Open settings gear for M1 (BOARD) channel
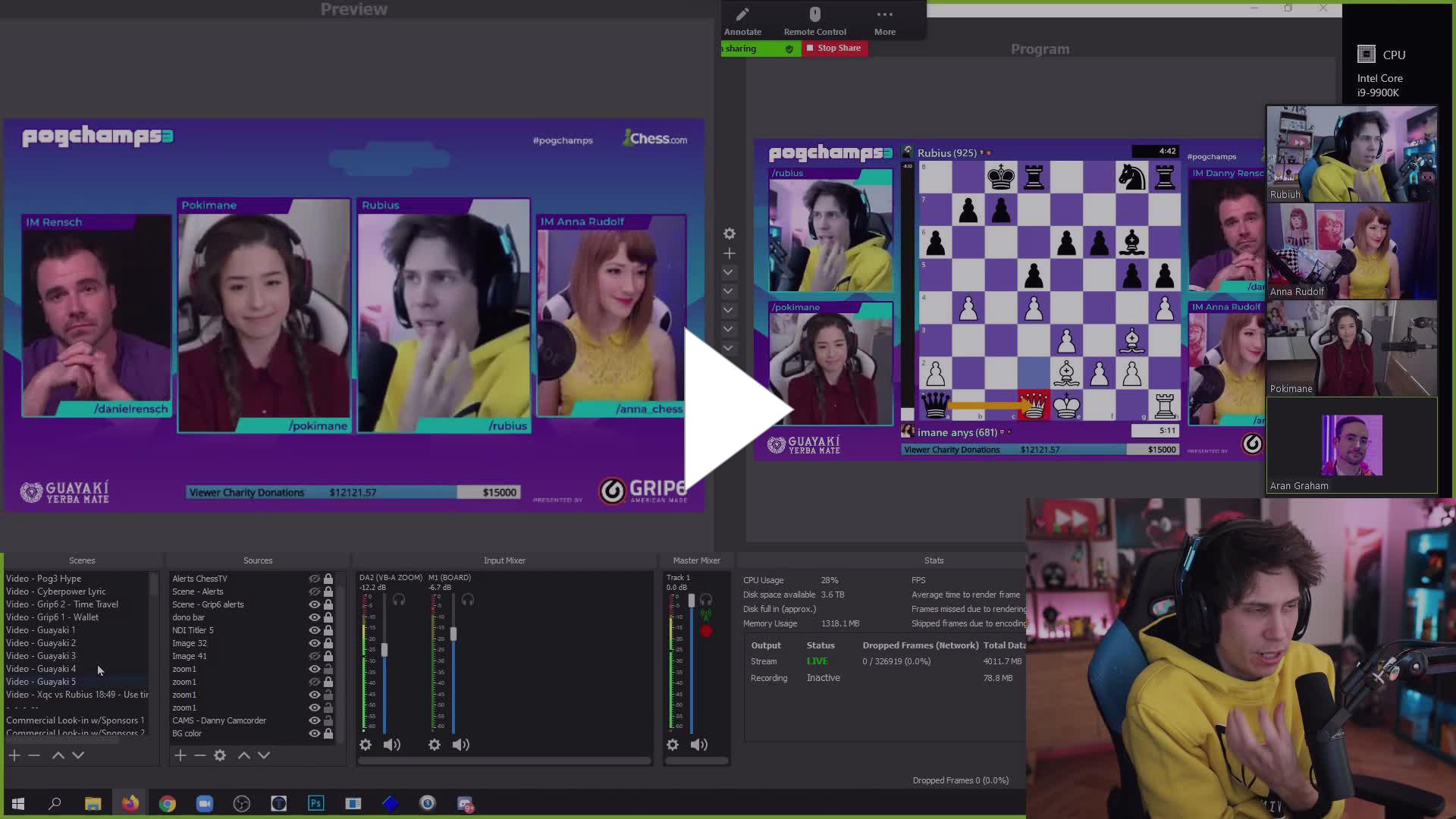1456x819 pixels. 435,745
